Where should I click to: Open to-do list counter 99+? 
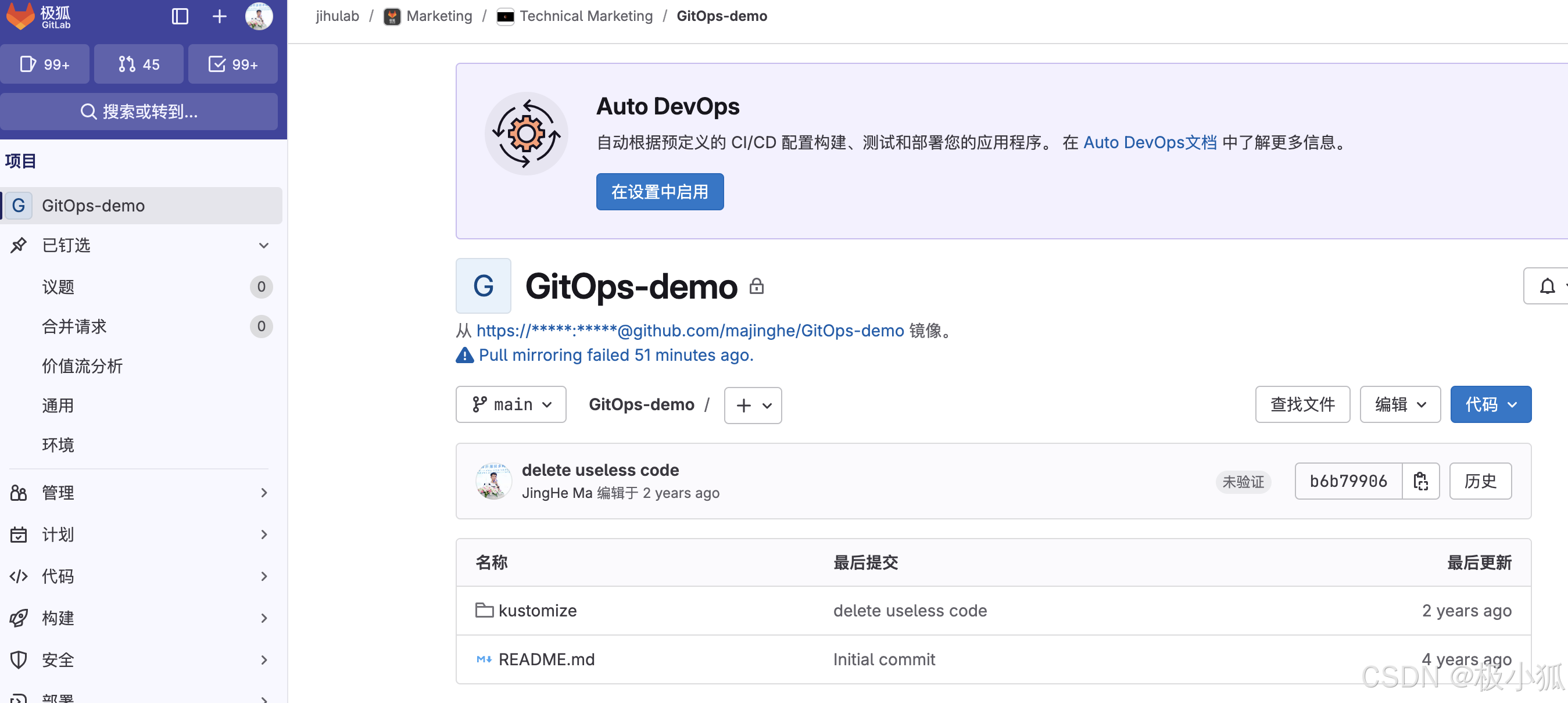[233, 64]
